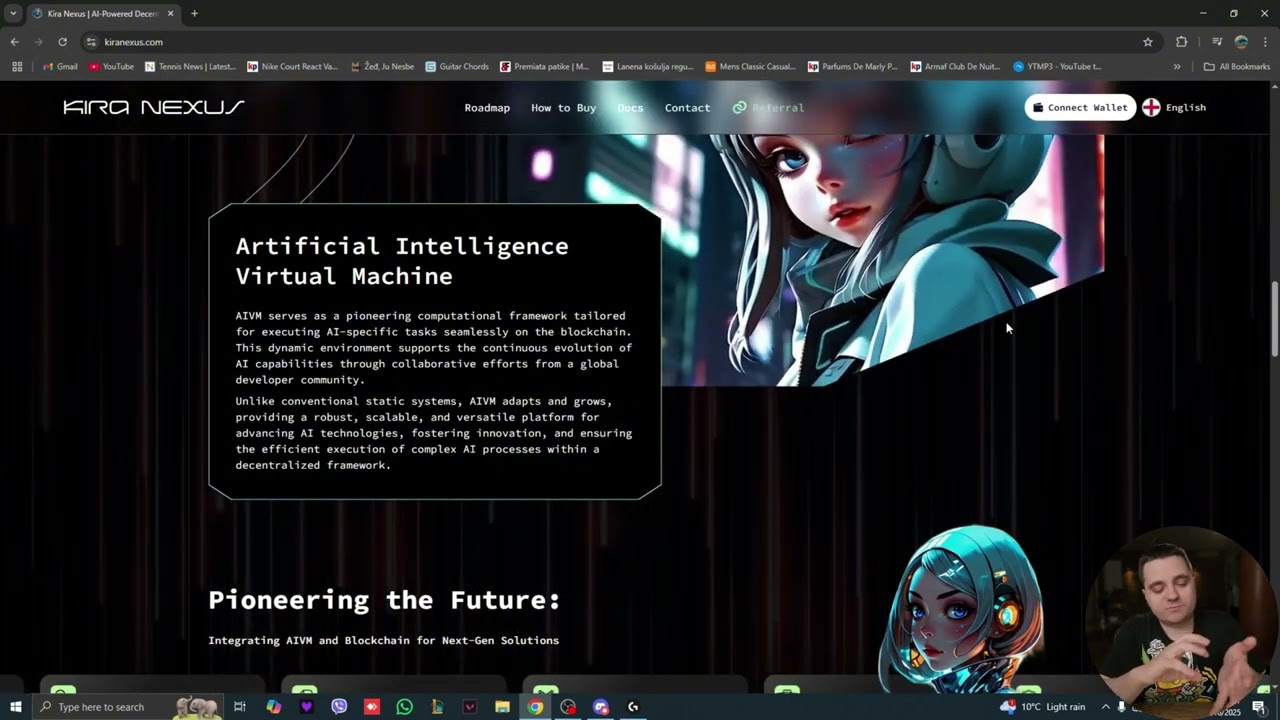Open Task View on the taskbar
The image size is (1280, 720).
(240, 707)
